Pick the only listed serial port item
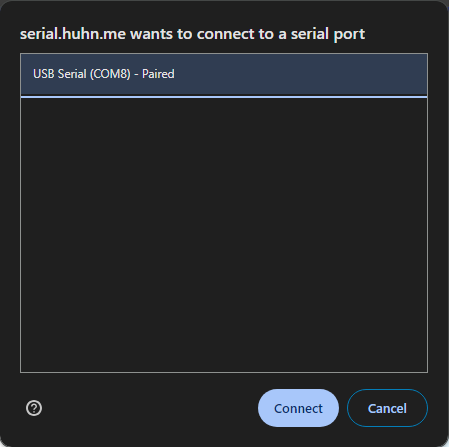Viewport: 449px width, 447px height. point(224,74)
